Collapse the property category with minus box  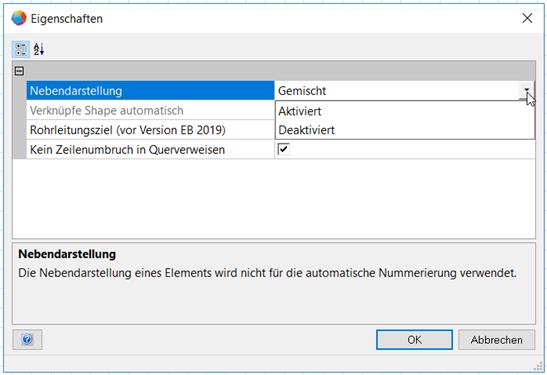(x=20, y=71)
